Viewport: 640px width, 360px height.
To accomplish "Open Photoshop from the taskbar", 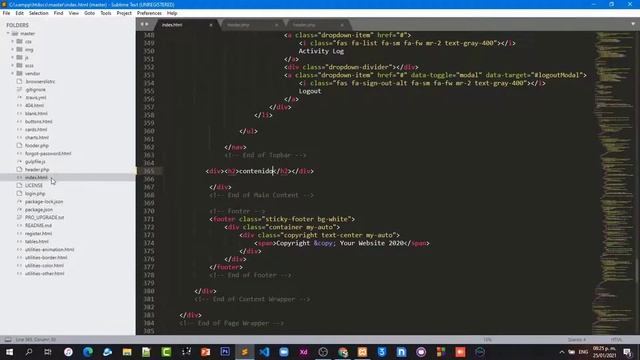I will click(x=225, y=352).
